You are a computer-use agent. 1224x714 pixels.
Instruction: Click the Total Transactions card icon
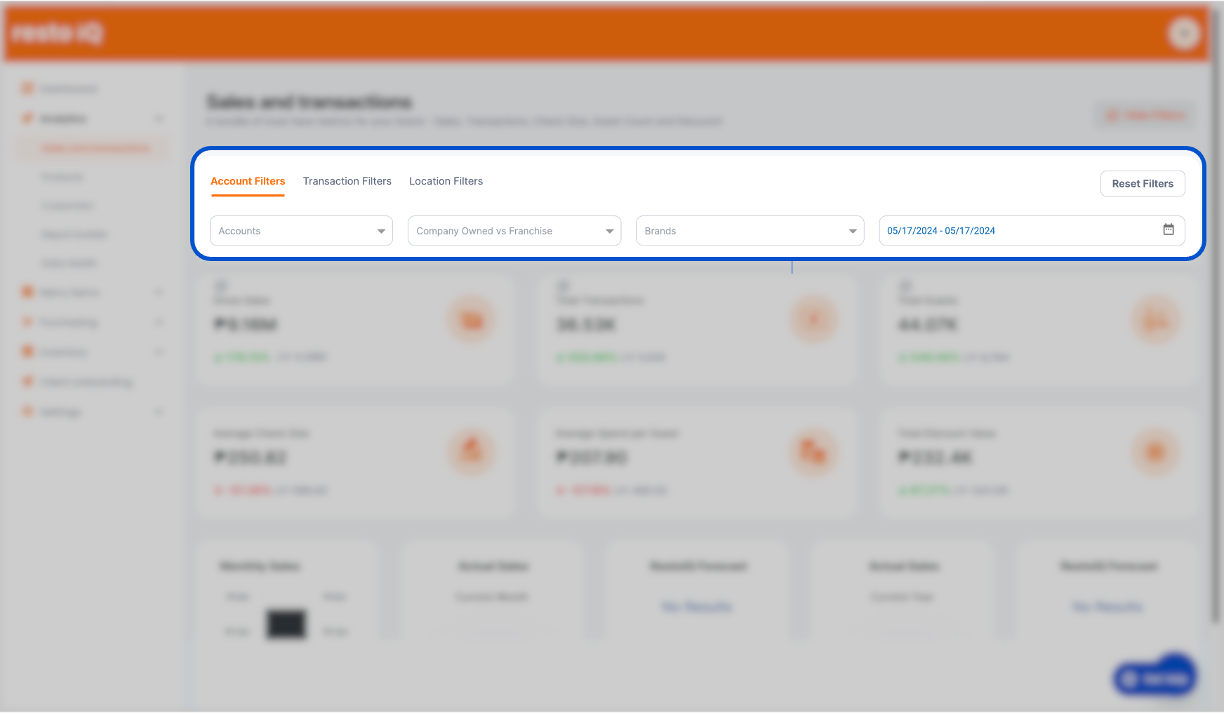point(814,320)
